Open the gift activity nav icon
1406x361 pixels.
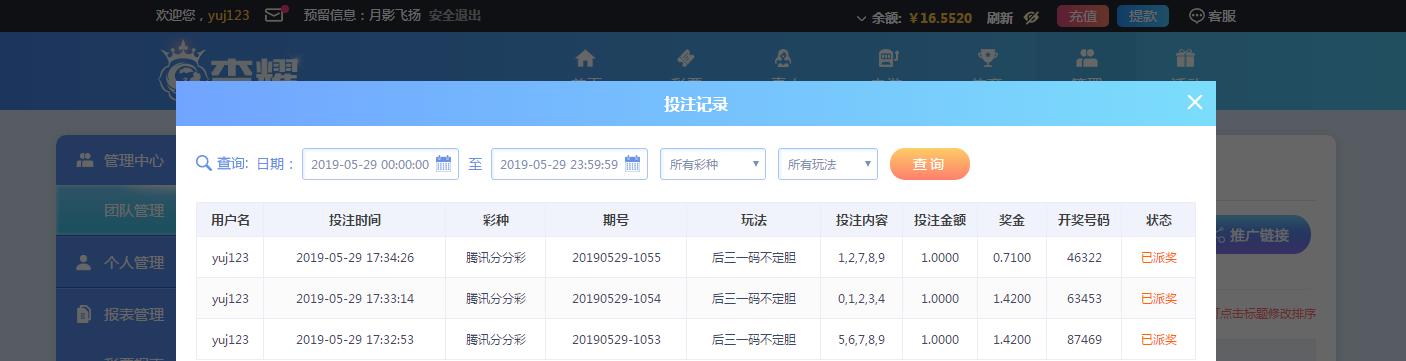click(x=1186, y=58)
